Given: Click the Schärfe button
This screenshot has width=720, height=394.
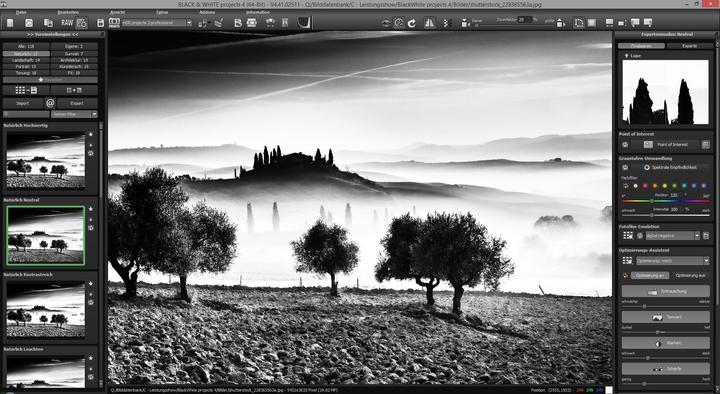Looking at the screenshot, I should (x=666, y=368).
